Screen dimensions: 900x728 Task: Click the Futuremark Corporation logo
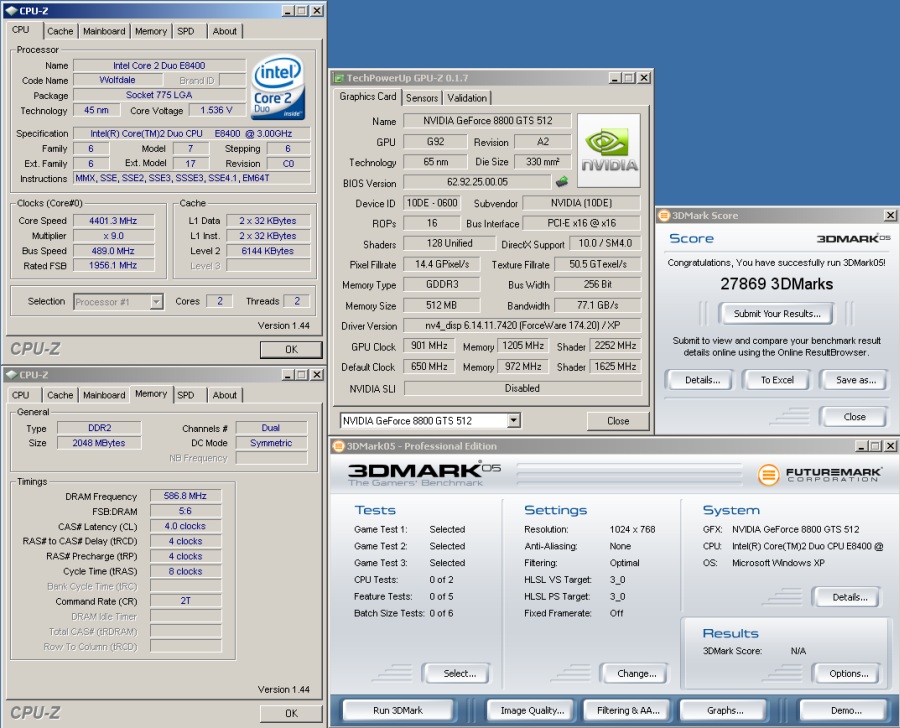pos(818,474)
